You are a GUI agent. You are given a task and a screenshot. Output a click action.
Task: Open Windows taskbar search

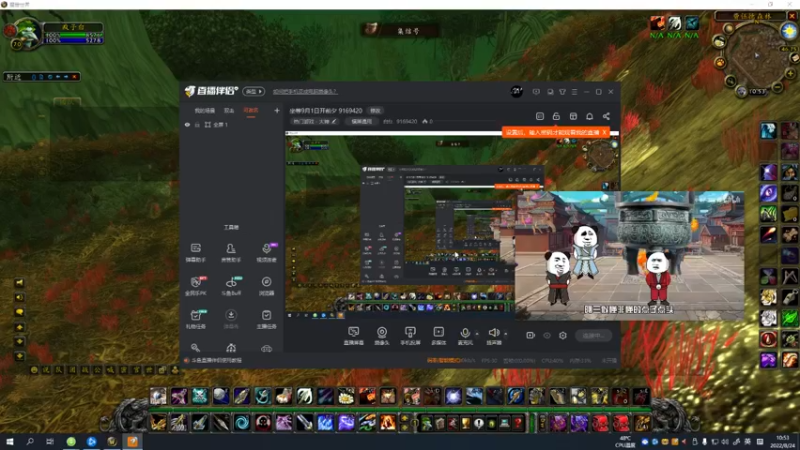pos(30,441)
